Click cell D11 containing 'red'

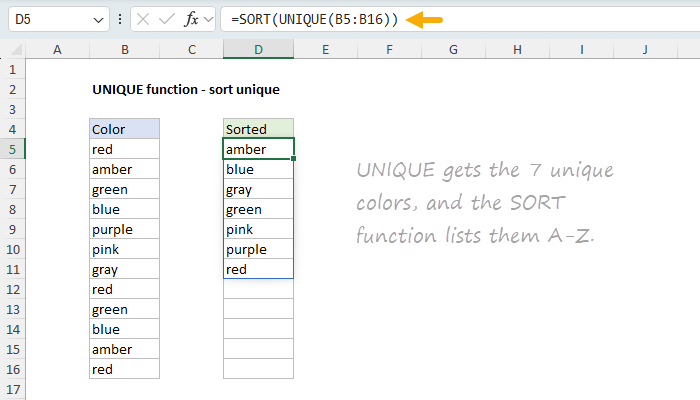pyautogui.click(x=258, y=269)
